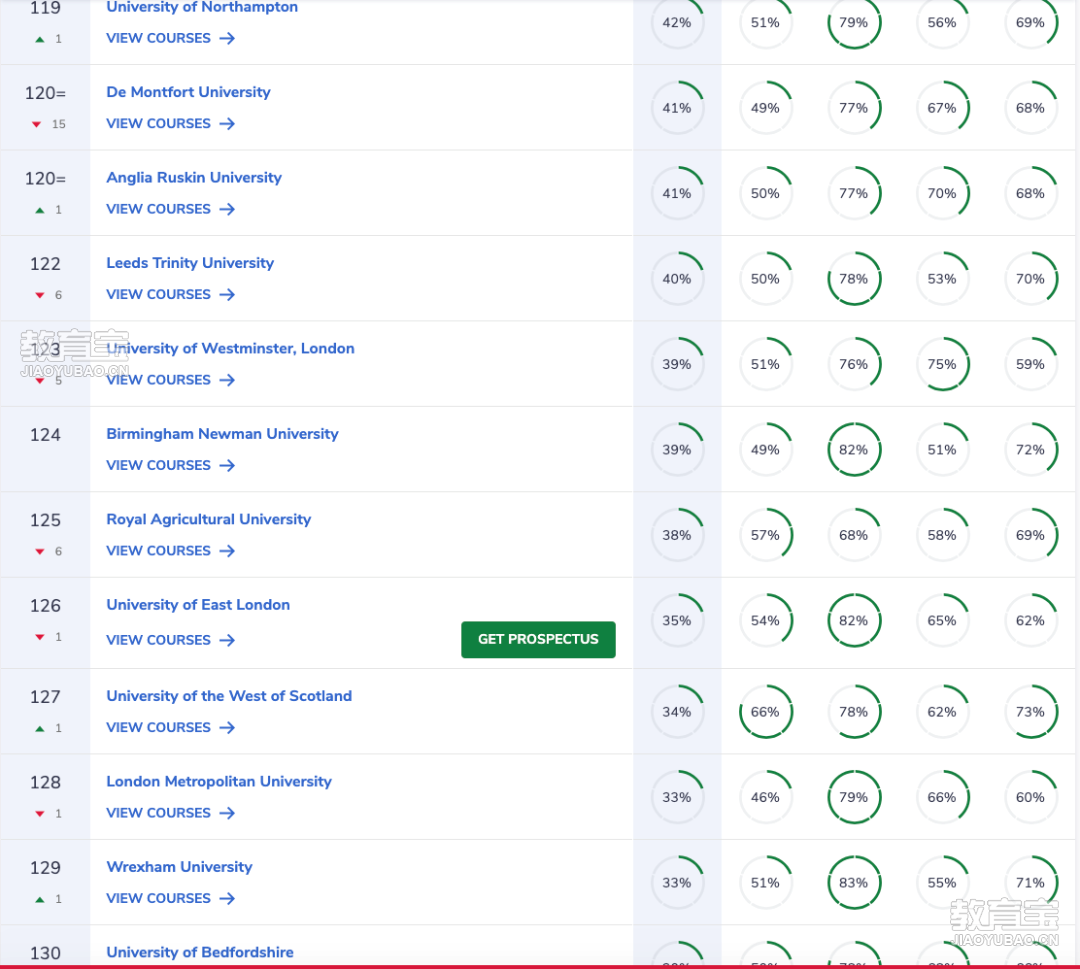Screen dimensions: 1080x969
Task: Click 40% circle in Leeds Trinity row
Action: point(677,279)
